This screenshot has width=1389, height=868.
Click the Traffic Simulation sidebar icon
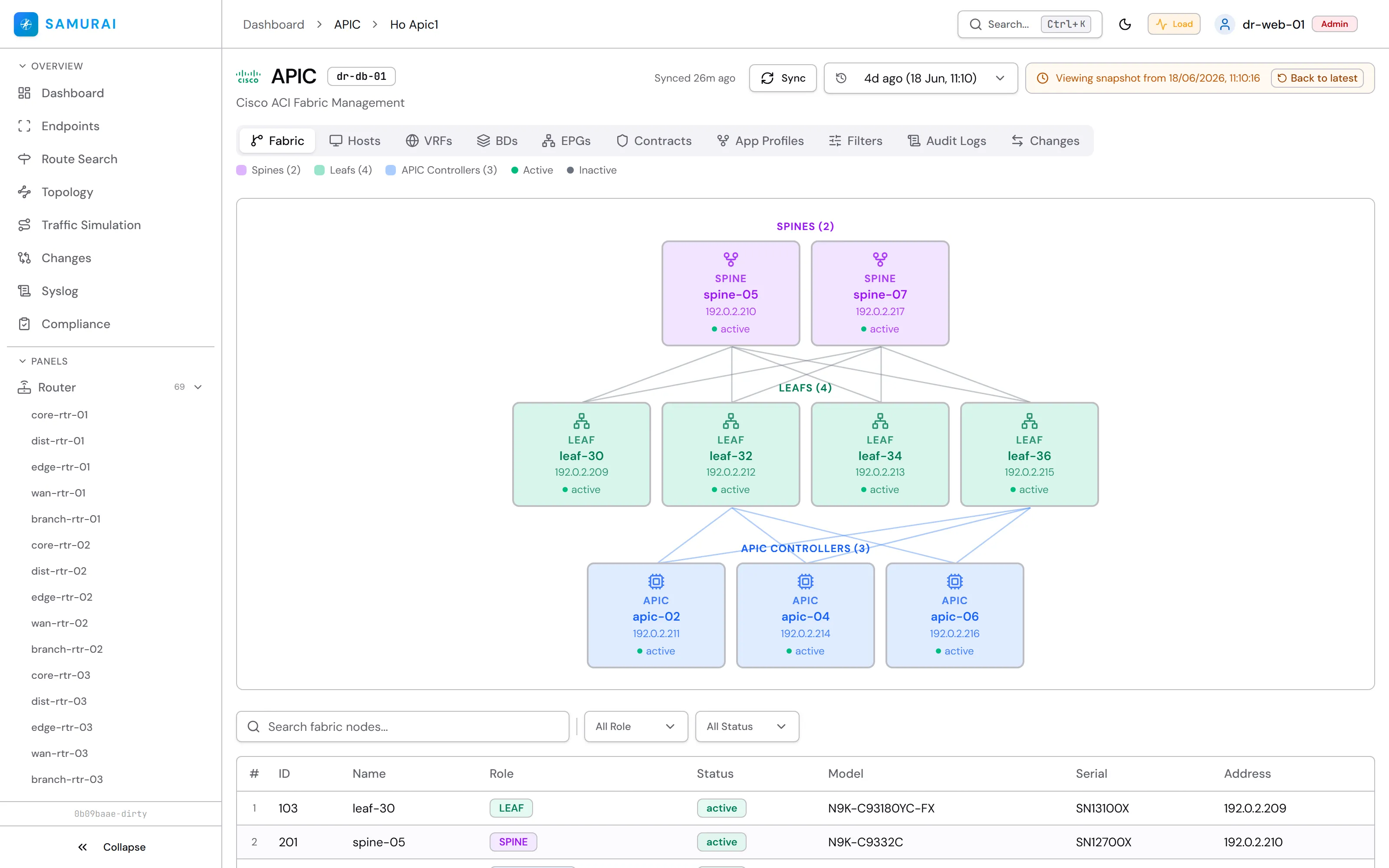coord(24,225)
